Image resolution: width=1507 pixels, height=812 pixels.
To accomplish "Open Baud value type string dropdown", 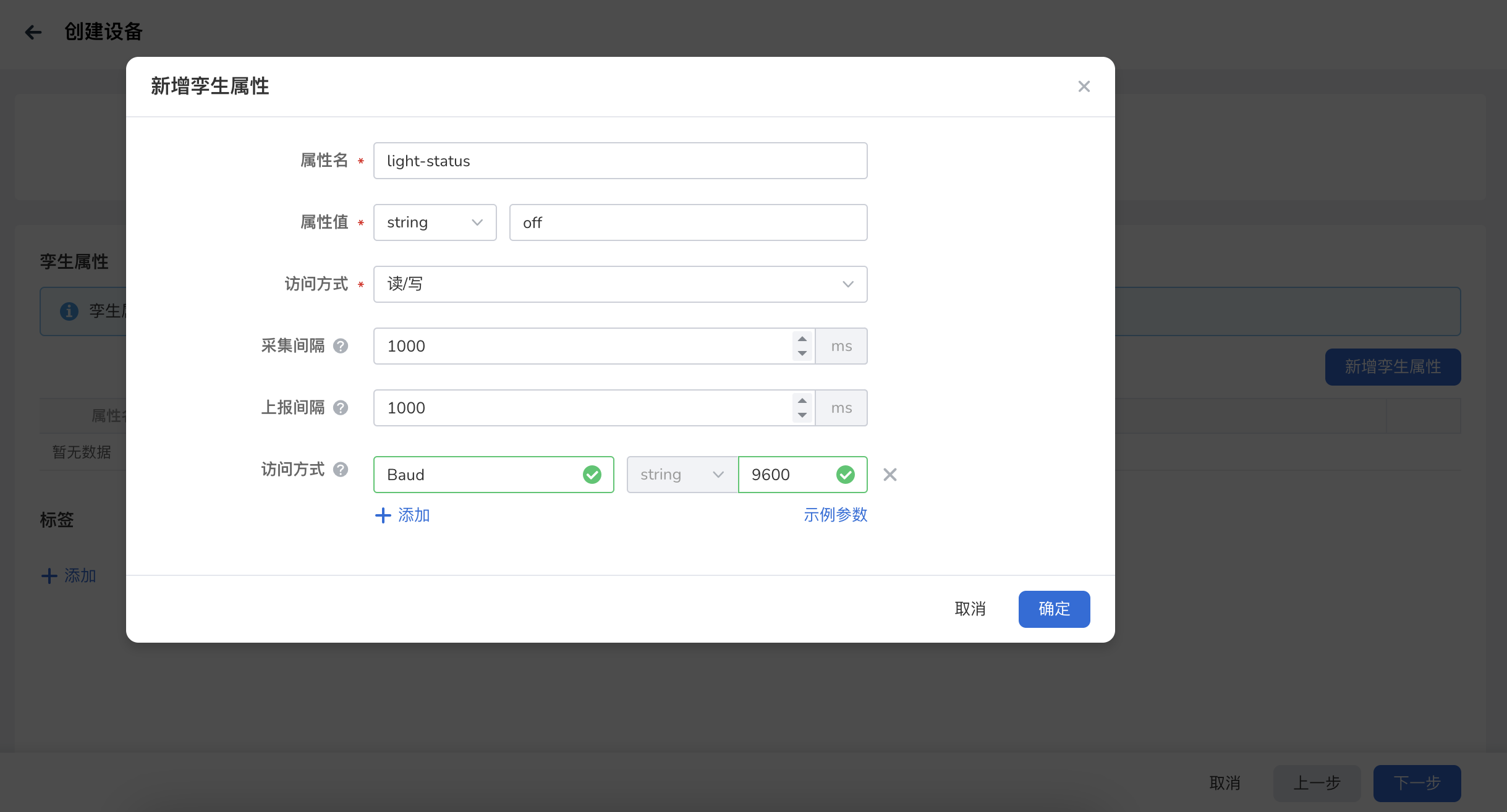I will pyautogui.click(x=682, y=475).
